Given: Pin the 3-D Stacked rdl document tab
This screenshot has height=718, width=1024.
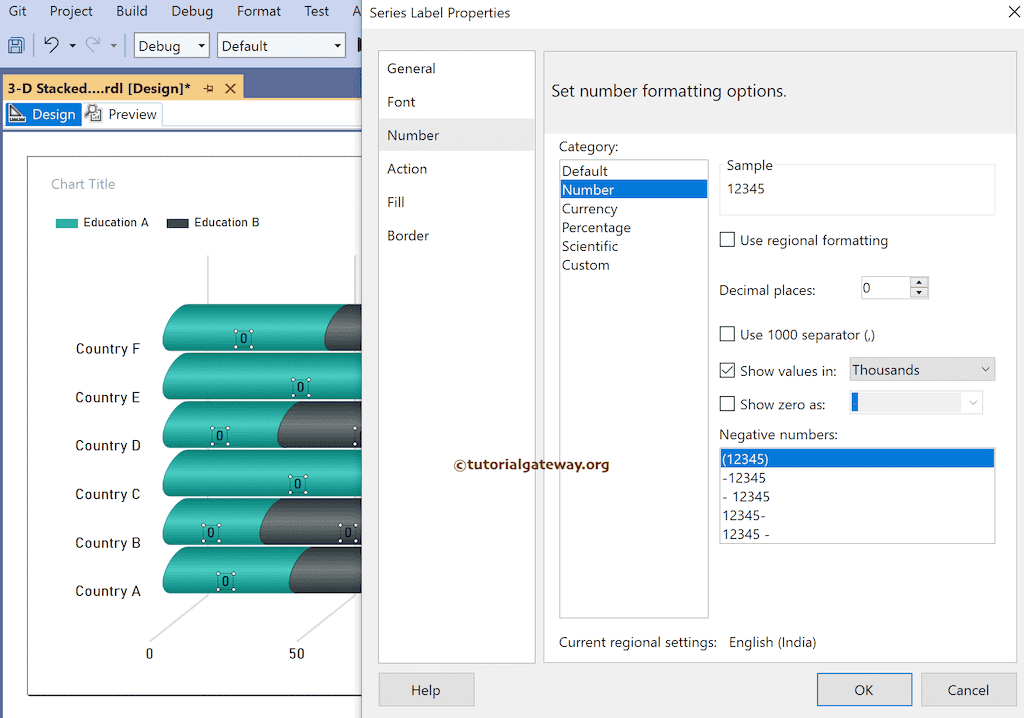Looking at the screenshot, I should (x=208, y=88).
